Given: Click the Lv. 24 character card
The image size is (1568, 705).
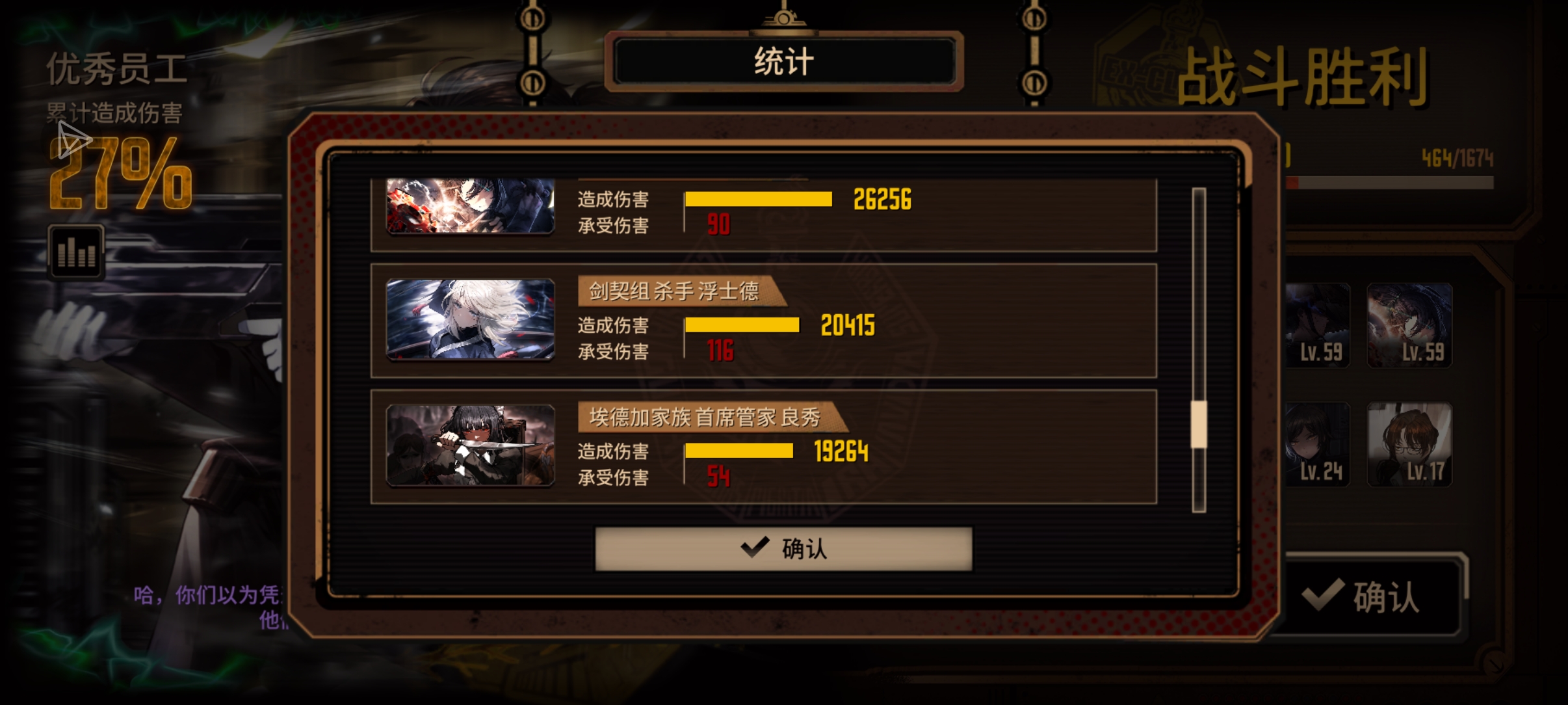Looking at the screenshot, I should point(1317,444).
